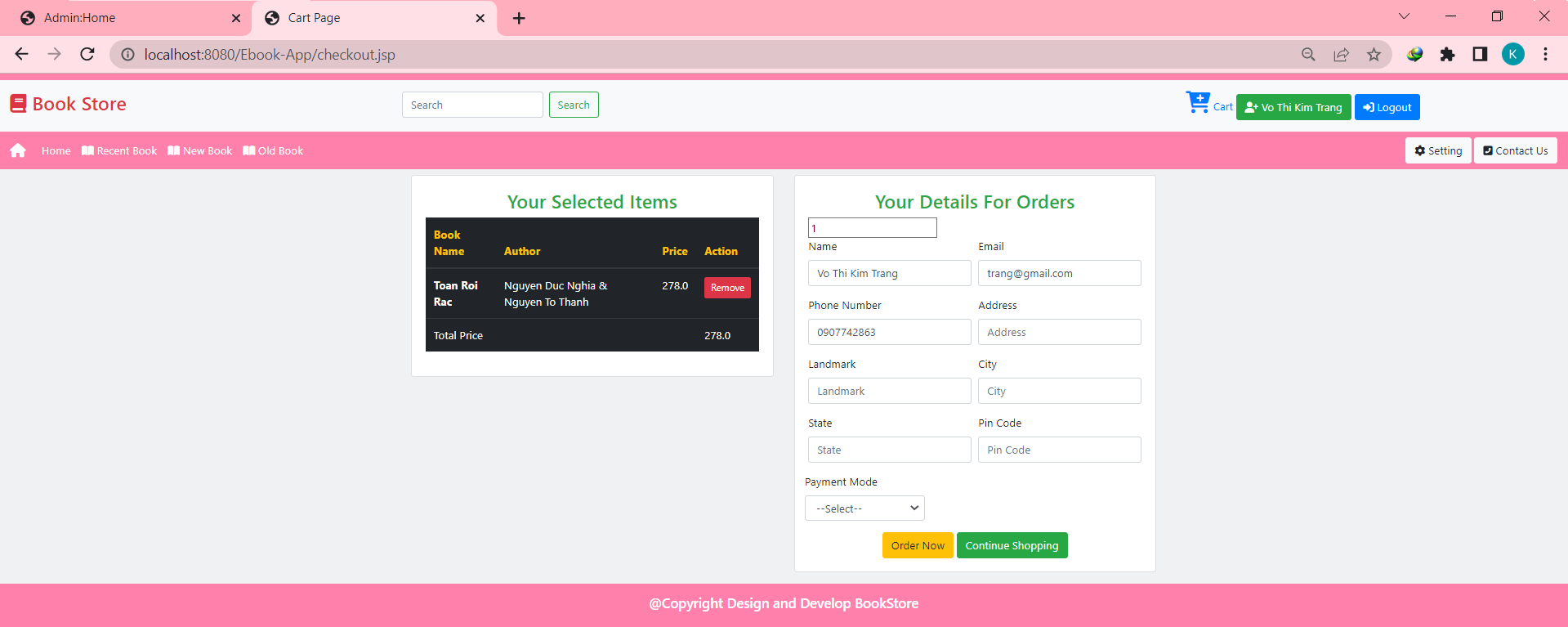1568x627 pixels.
Task: Click the Phone Number field
Action: pos(889,332)
